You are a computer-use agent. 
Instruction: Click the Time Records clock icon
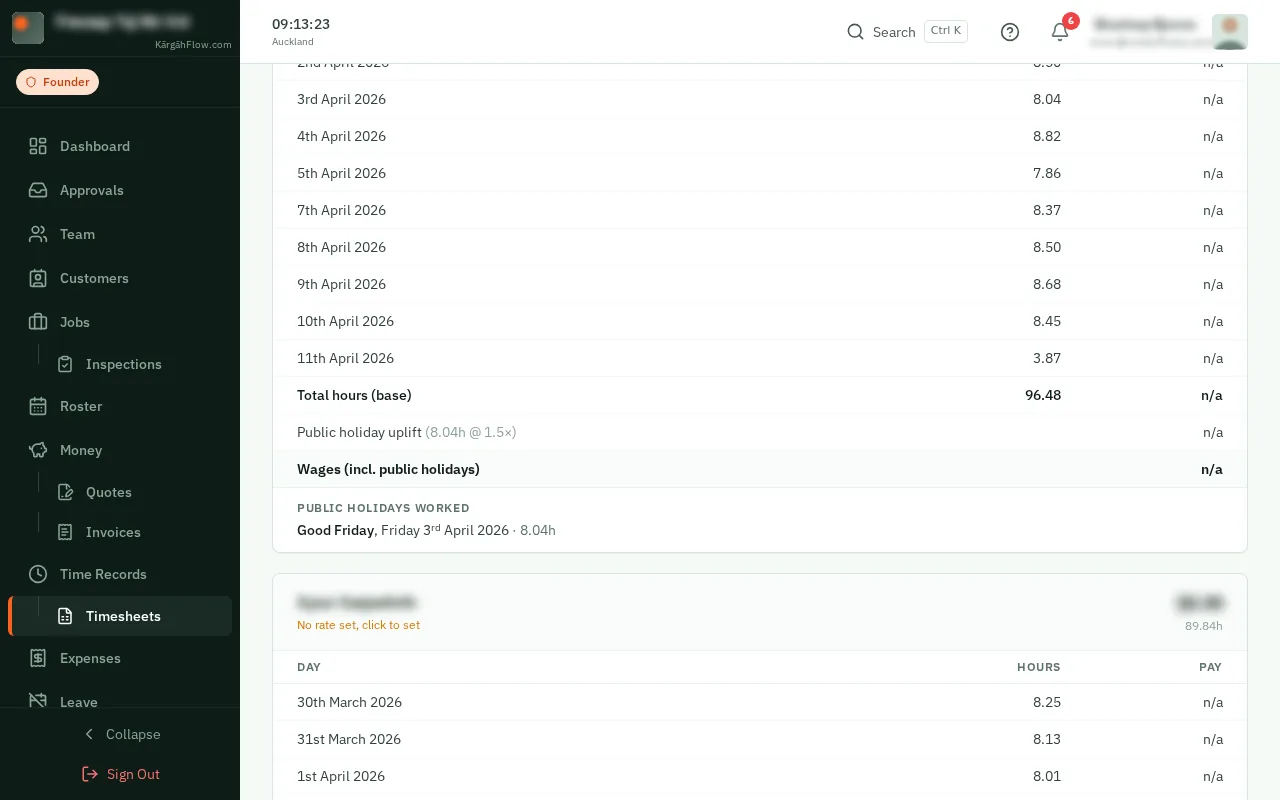click(x=38, y=574)
